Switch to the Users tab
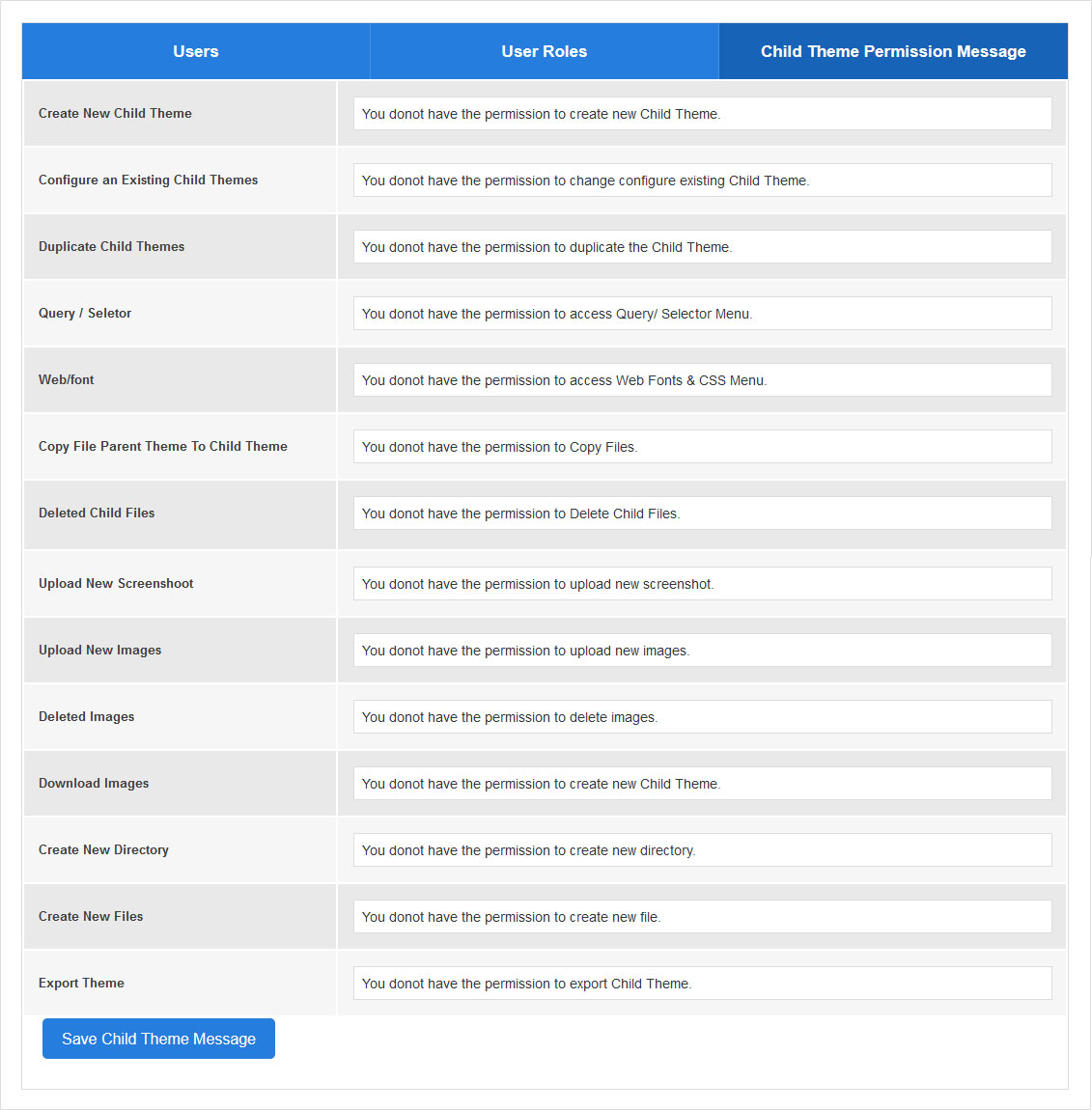Image resolution: width=1092 pixels, height=1110 pixels. click(x=196, y=52)
